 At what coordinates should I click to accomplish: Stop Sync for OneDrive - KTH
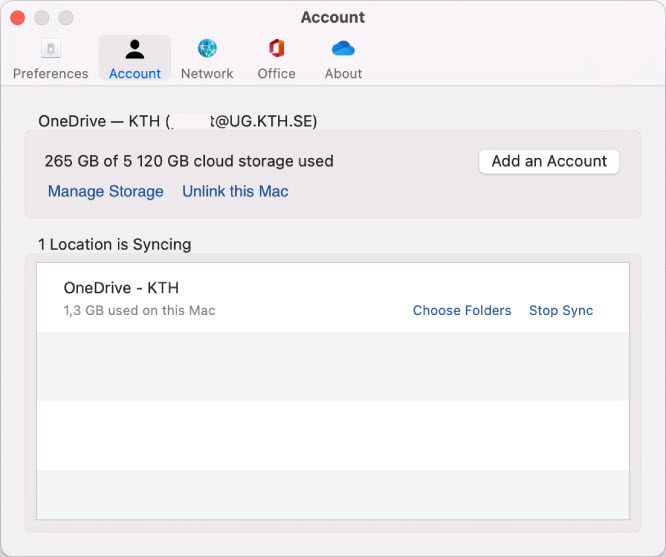tap(561, 310)
